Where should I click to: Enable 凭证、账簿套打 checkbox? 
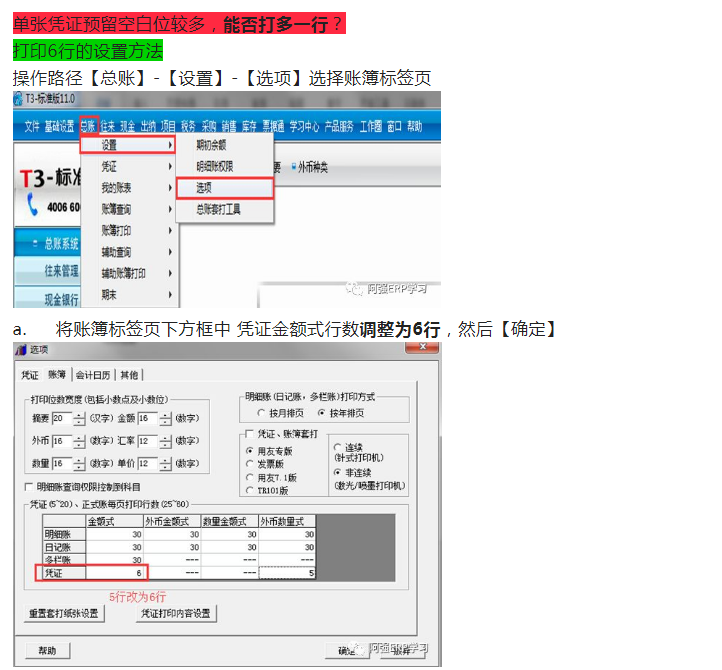pyautogui.click(x=247, y=435)
